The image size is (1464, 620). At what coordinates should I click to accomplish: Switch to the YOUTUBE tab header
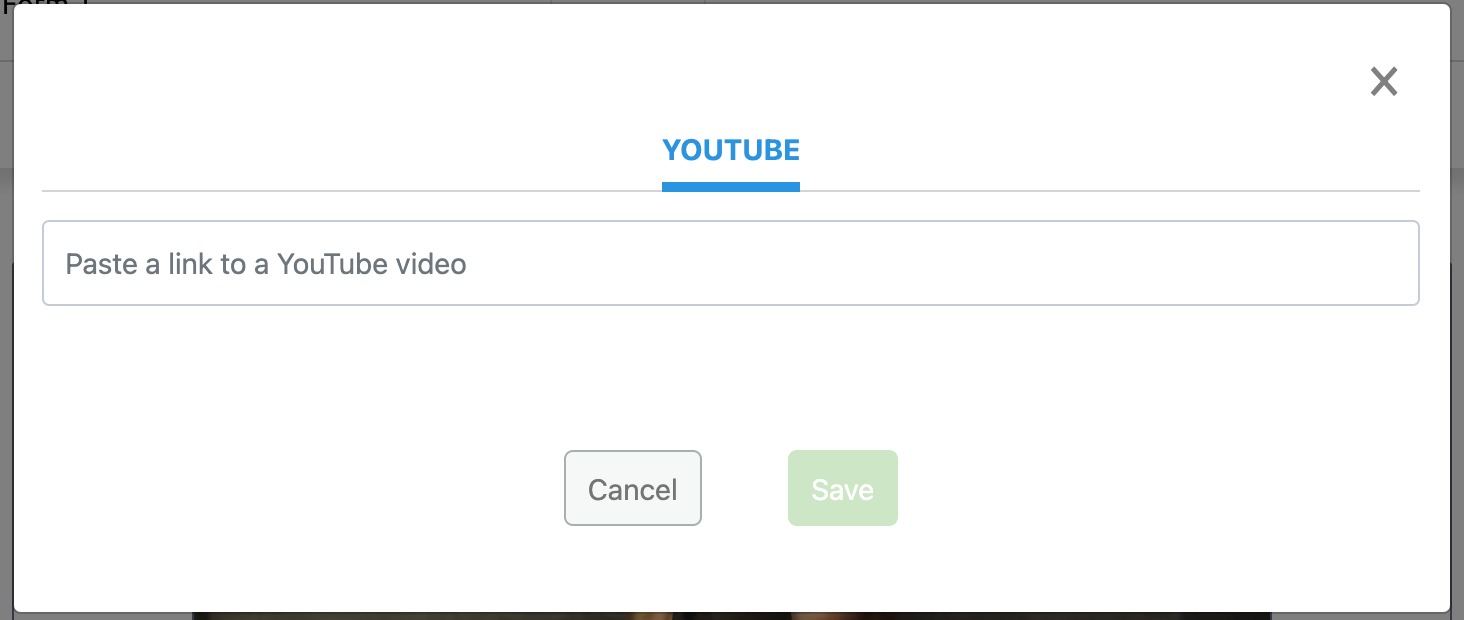click(x=731, y=151)
